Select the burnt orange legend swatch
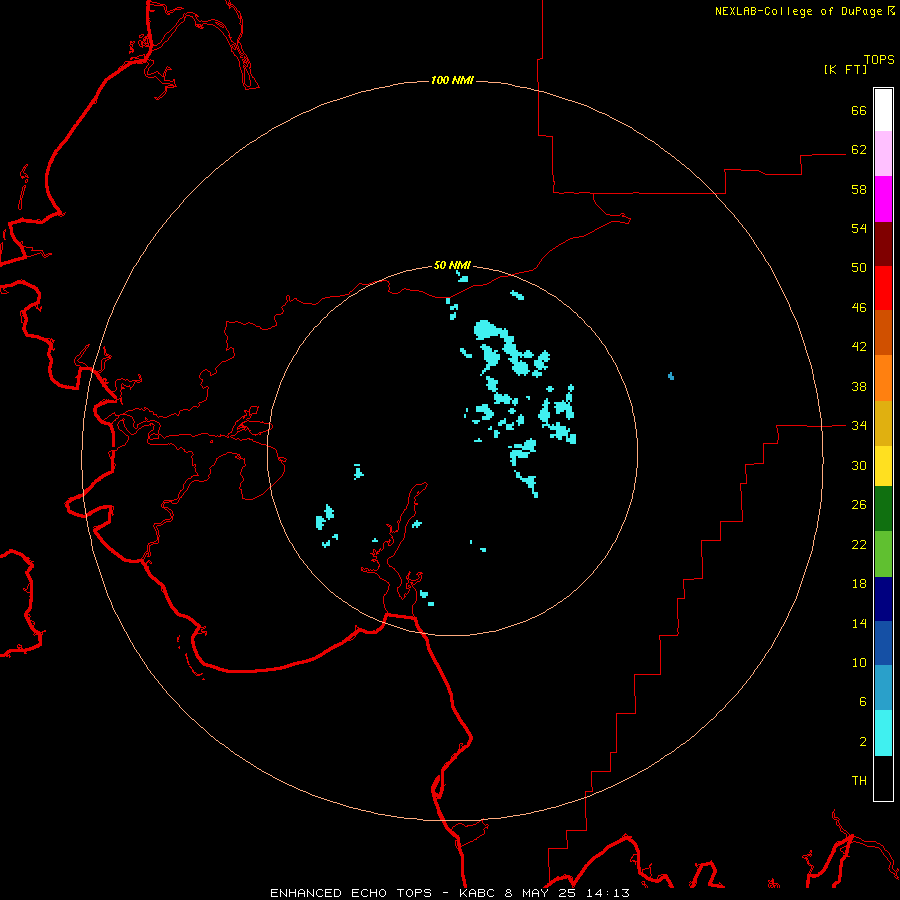The image size is (900, 900). (883, 332)
